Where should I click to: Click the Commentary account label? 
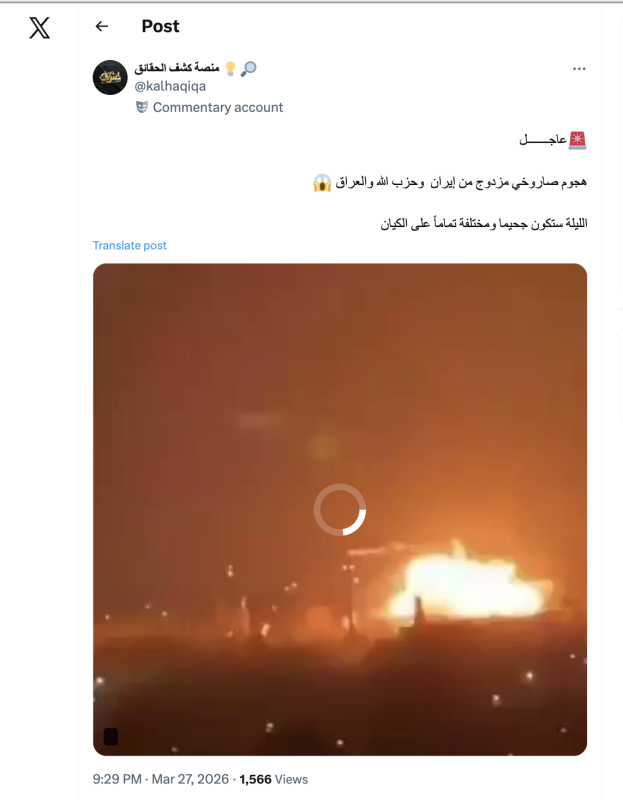(x=218, y=107)
